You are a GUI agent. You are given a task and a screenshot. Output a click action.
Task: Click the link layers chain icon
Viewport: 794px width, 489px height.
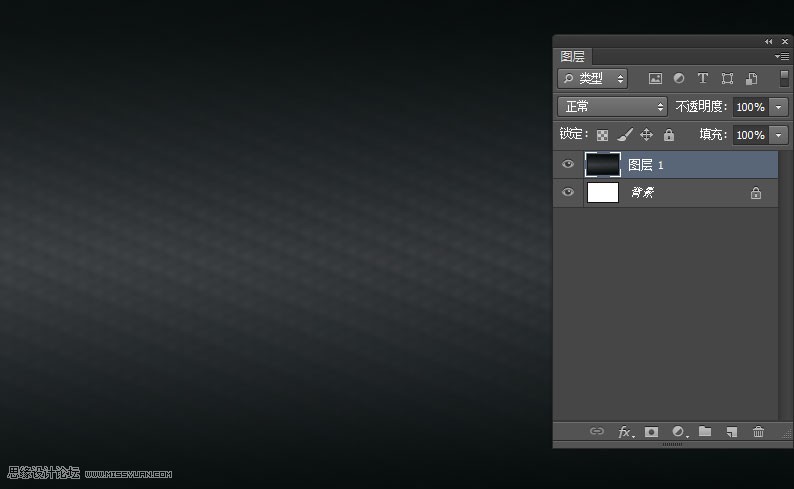coord(597,432)
